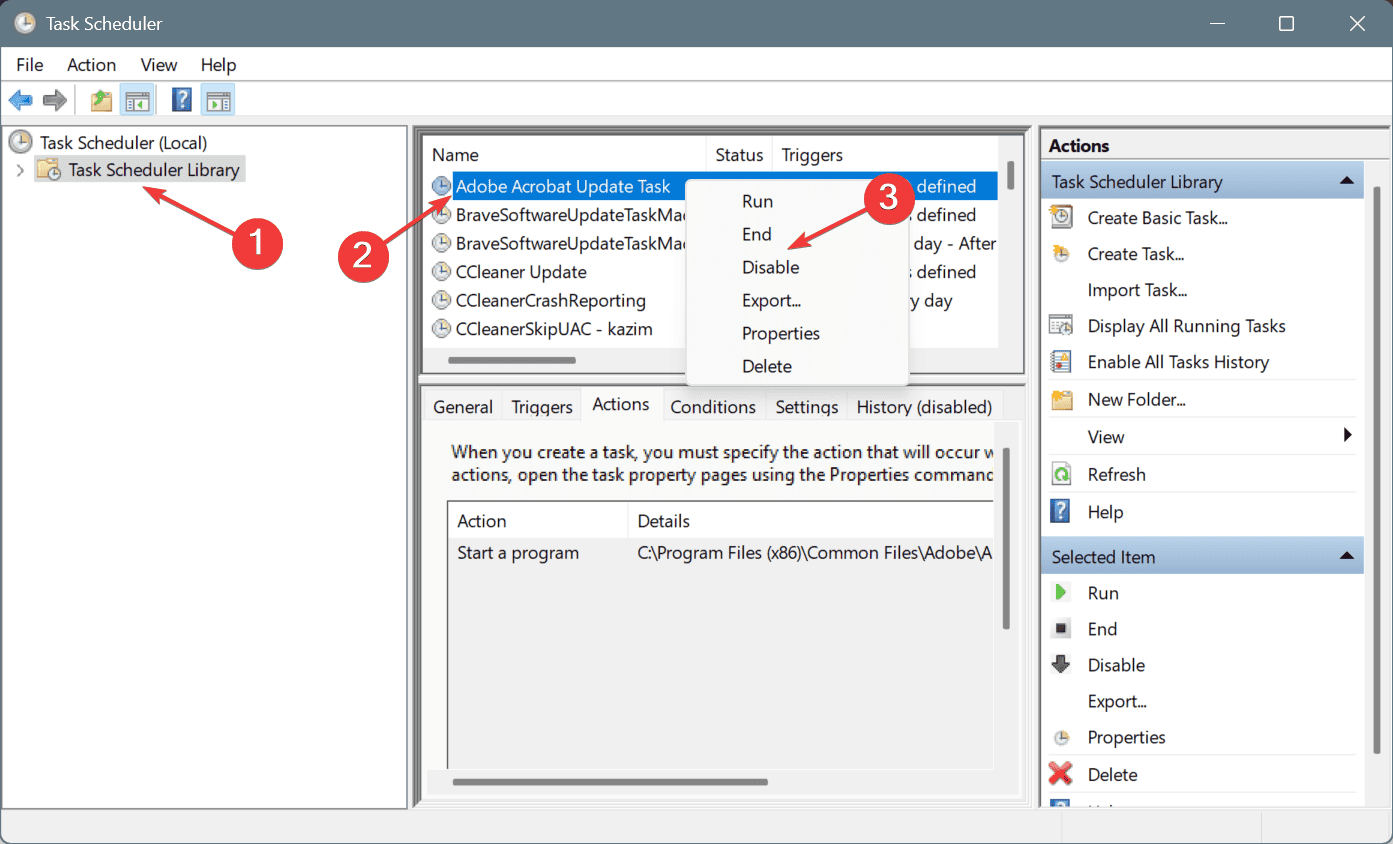
Task: Choose End from the context menu
Action: click(797, 234)
